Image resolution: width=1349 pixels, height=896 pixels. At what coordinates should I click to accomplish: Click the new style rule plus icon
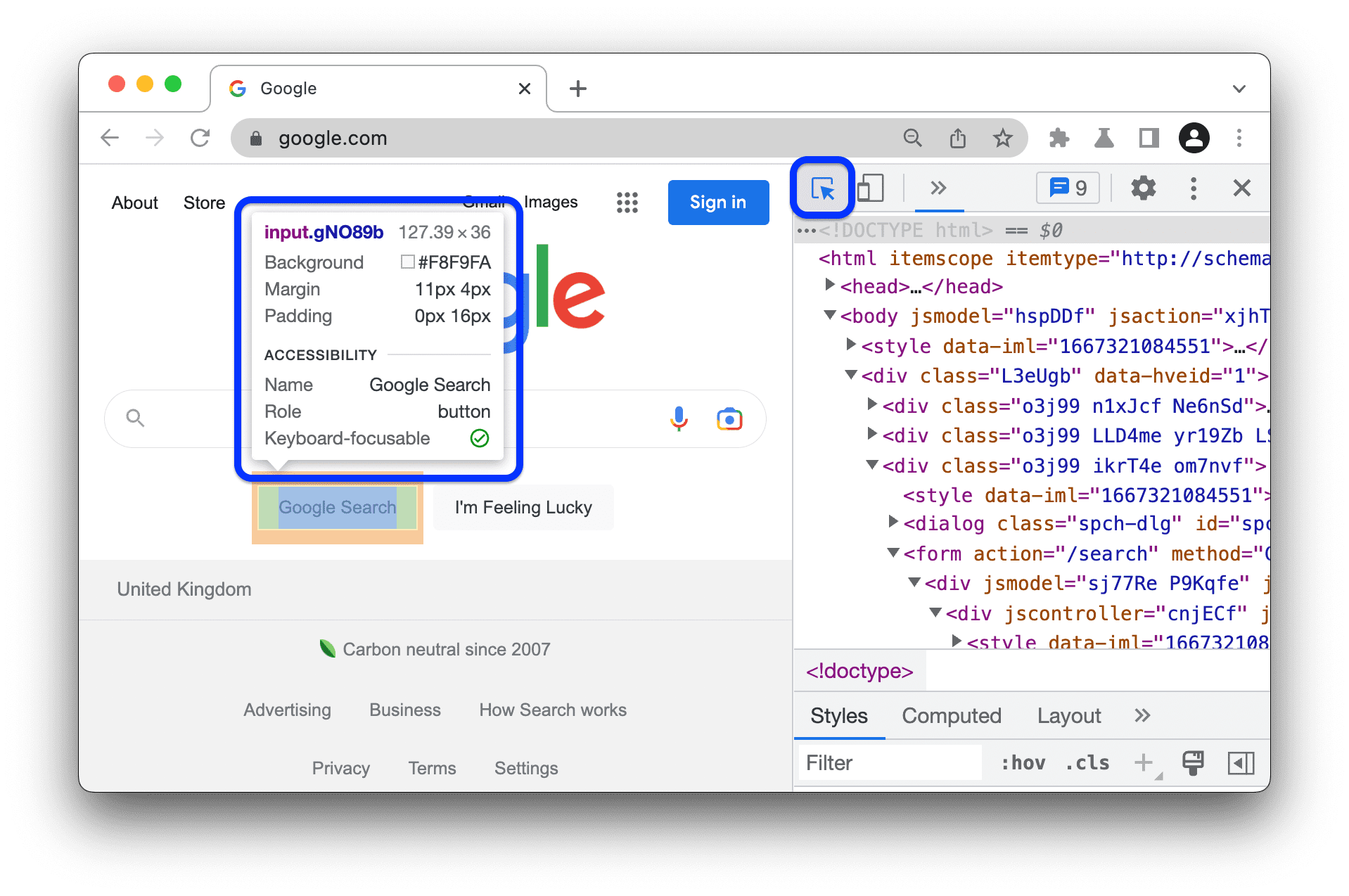(1143, 762)
